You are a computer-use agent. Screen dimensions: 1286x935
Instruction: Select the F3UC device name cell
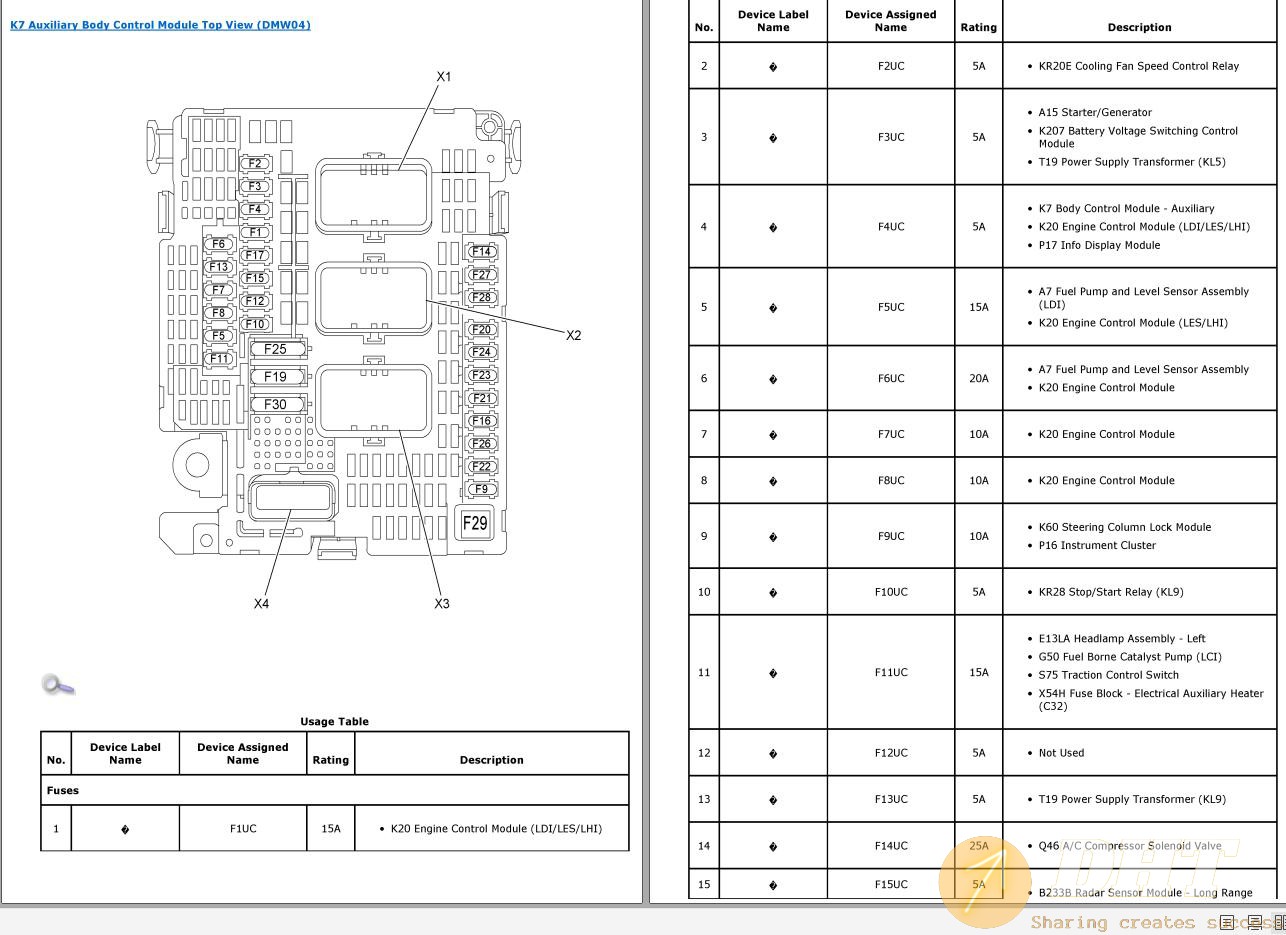click(891, 137)
